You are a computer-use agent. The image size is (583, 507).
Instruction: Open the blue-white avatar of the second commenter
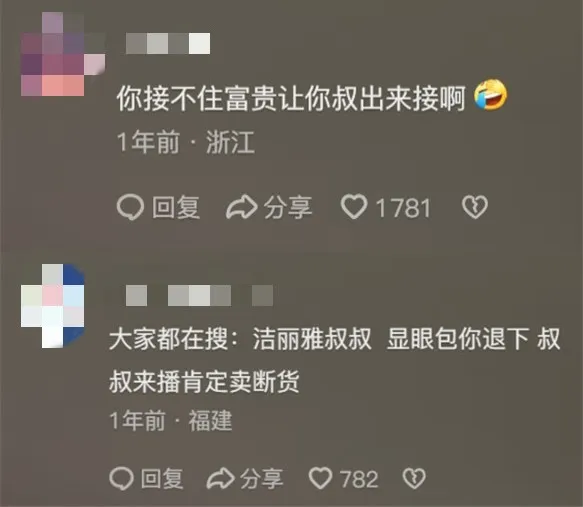53,306
